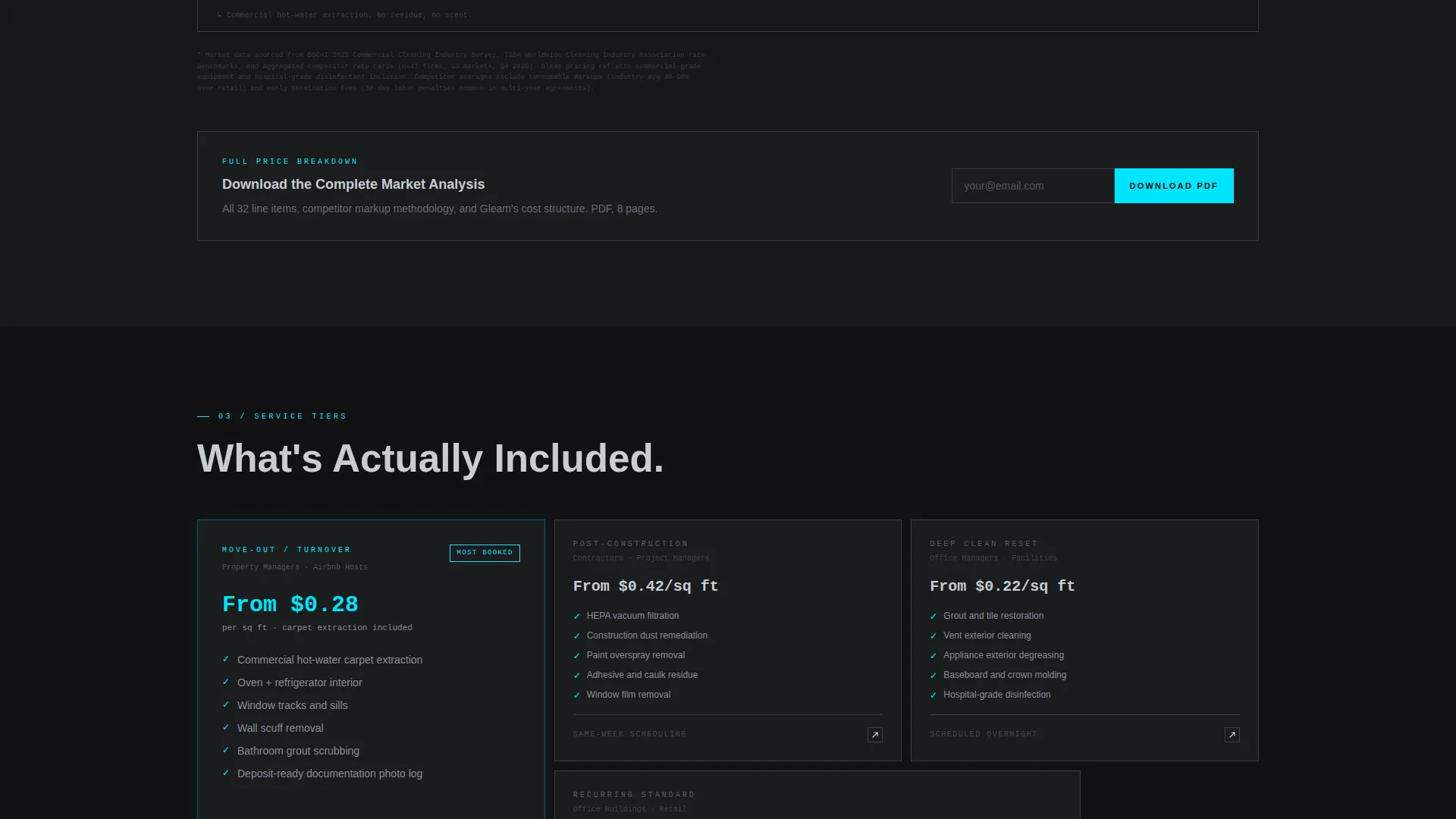Click the '03 / Service Tiers' section label
1456x819 pixels.
[282, 416]
